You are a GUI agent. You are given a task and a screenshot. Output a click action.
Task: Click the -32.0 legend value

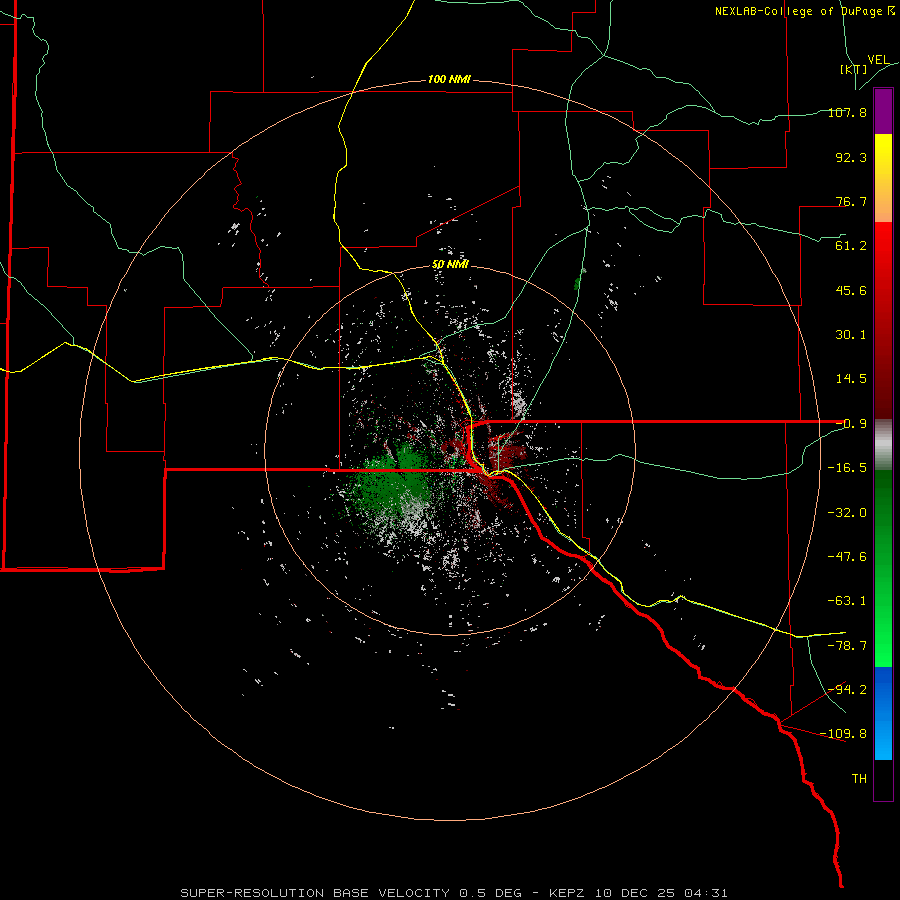(847, 513)
